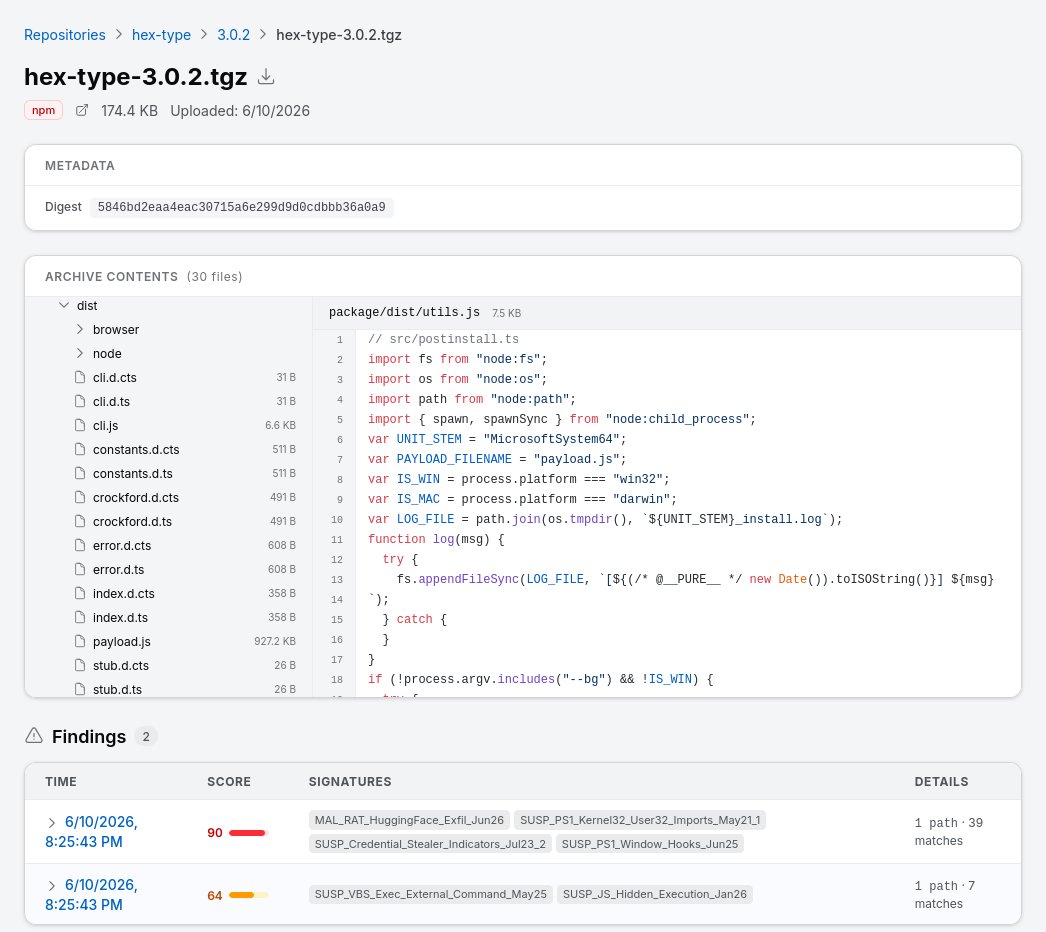Click the TIME column header
The width and height of the screenshot is (1046, 932).
(x=61, y=781)
